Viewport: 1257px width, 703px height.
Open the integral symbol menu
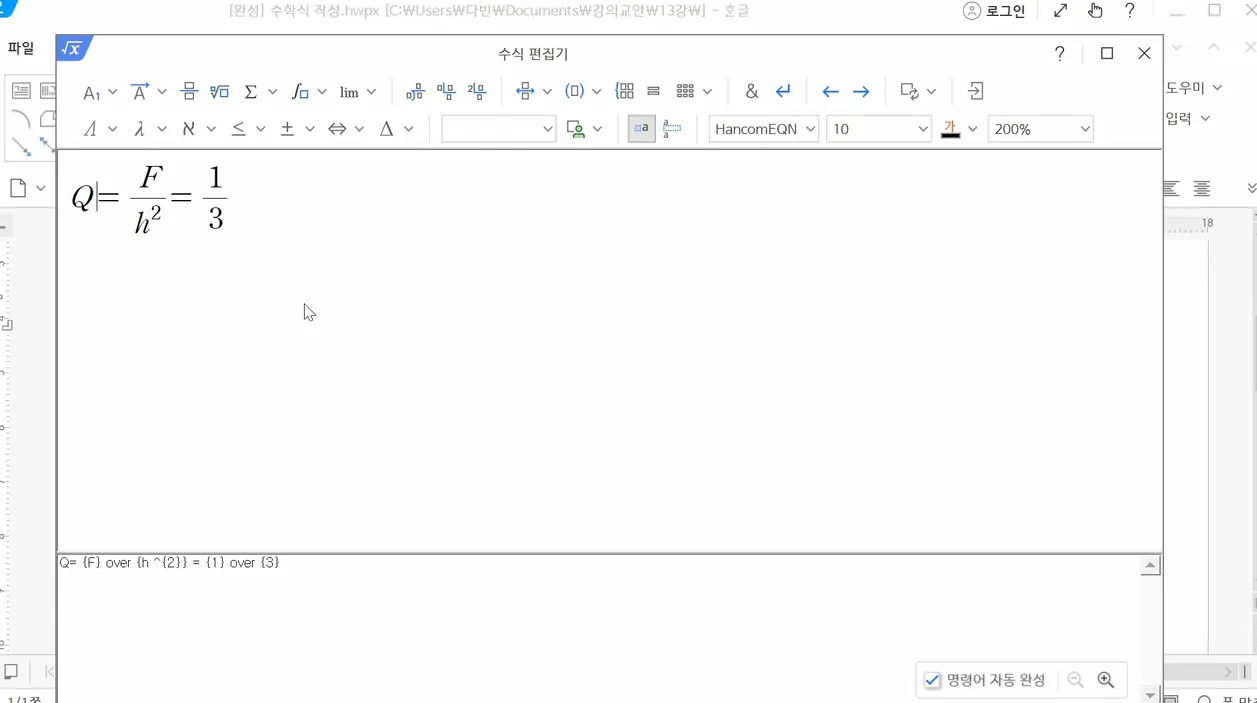coord(309,92)
